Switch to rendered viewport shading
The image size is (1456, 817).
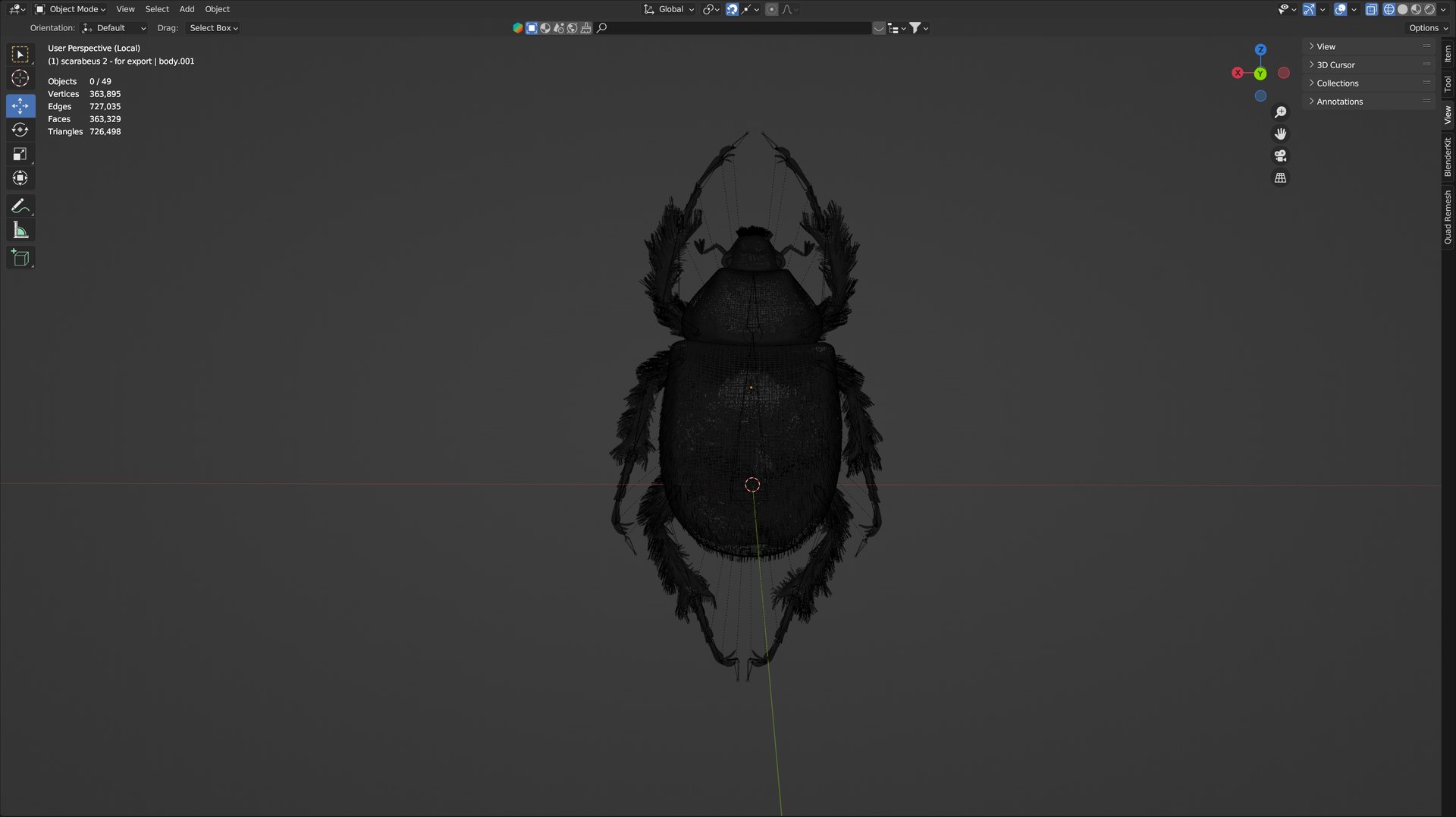click(1429, 9)
